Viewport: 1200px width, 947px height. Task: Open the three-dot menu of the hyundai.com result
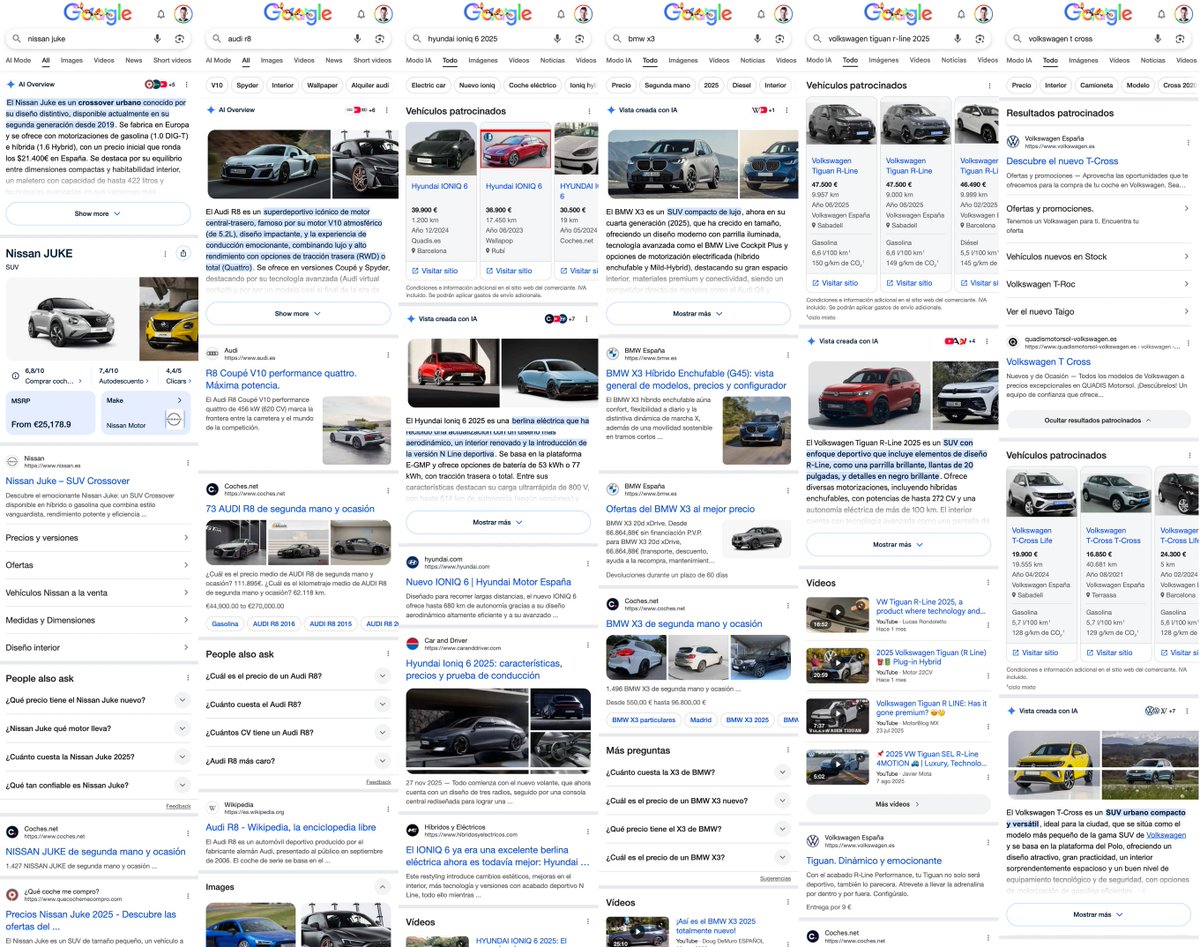[588, 562]
